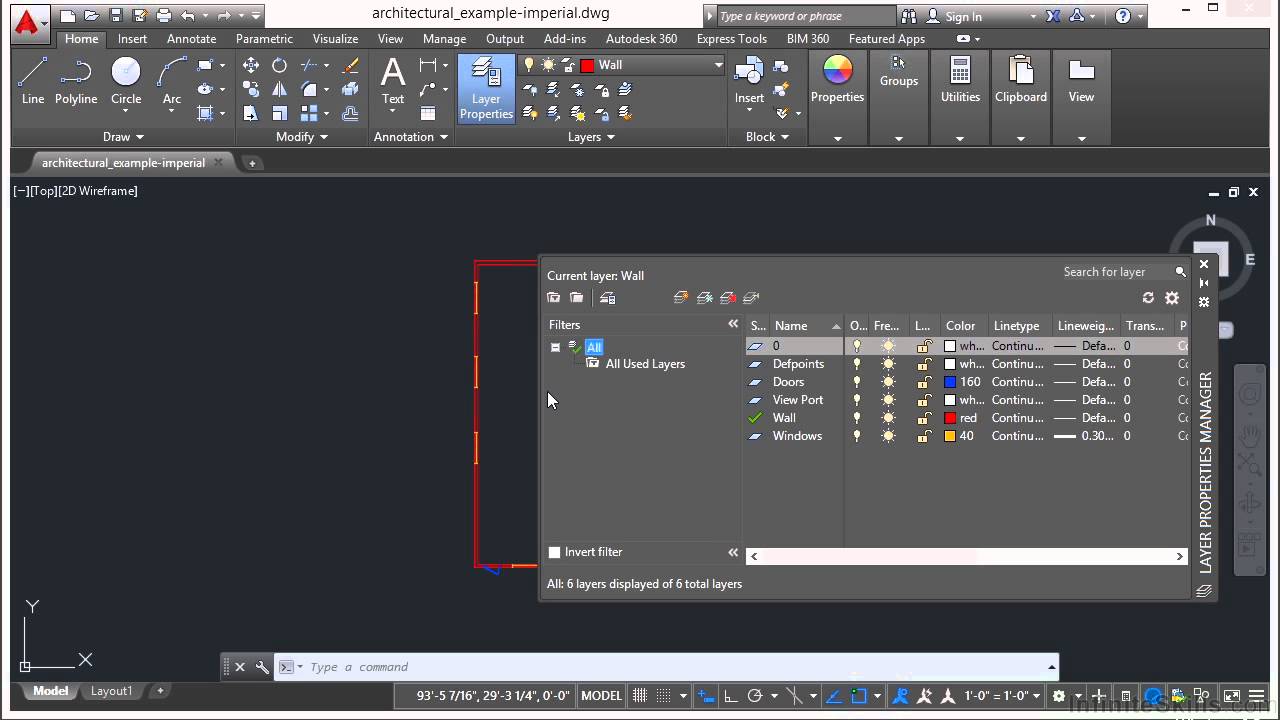Open the Visualize ribbon tab
1280x720 pixels.
(335, 39)
